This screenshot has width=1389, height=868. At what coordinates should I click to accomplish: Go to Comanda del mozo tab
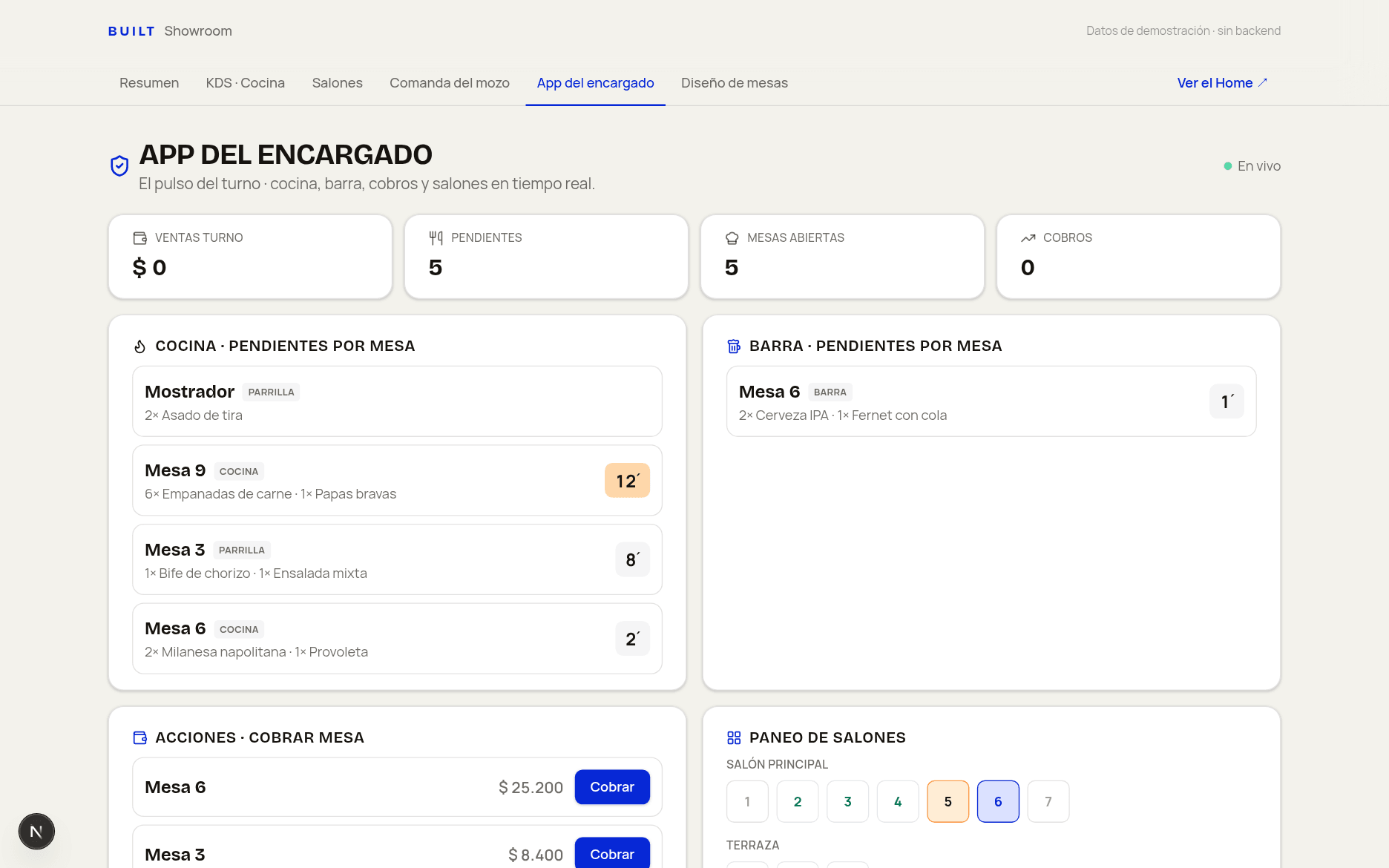pyautogui.click(x=450, y=83)
